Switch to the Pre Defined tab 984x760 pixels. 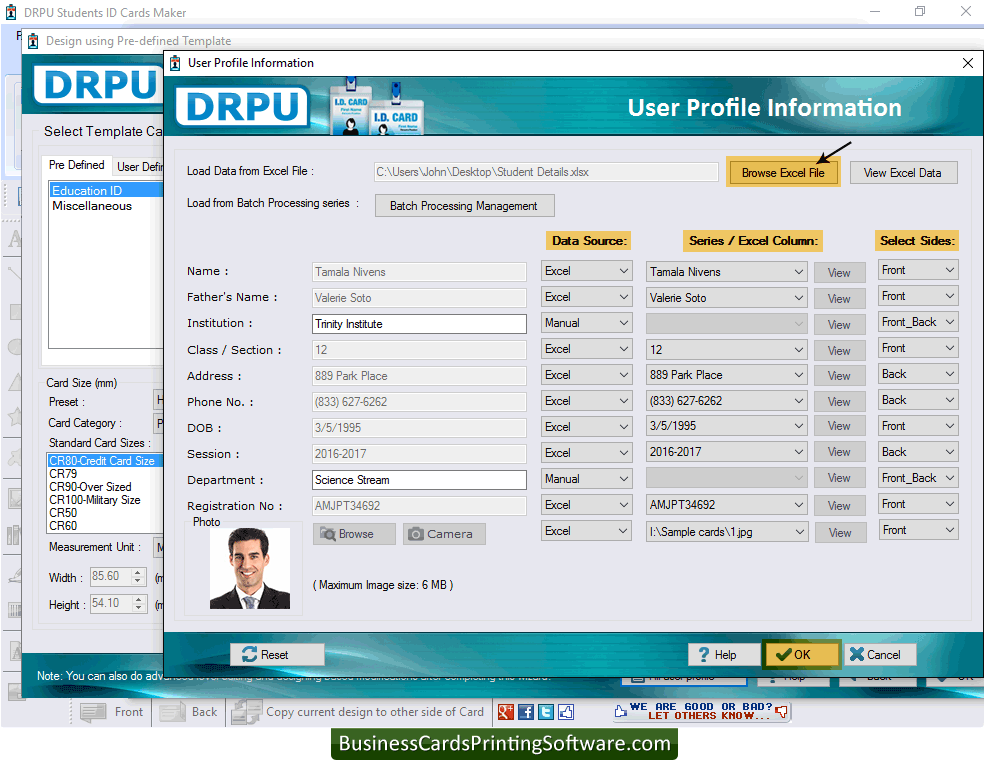click(x=77, y=165)
